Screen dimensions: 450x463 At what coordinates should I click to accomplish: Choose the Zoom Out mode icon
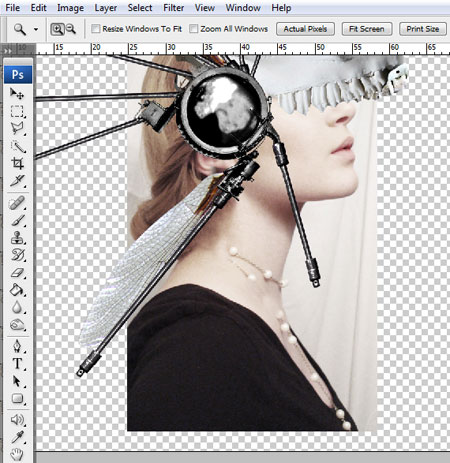[71, 29]
